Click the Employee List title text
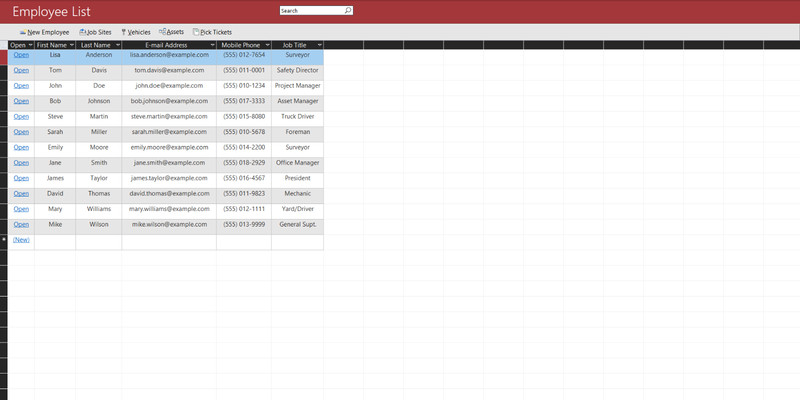The height and width of the screenshot is (400, 800). tap(52, 11)
